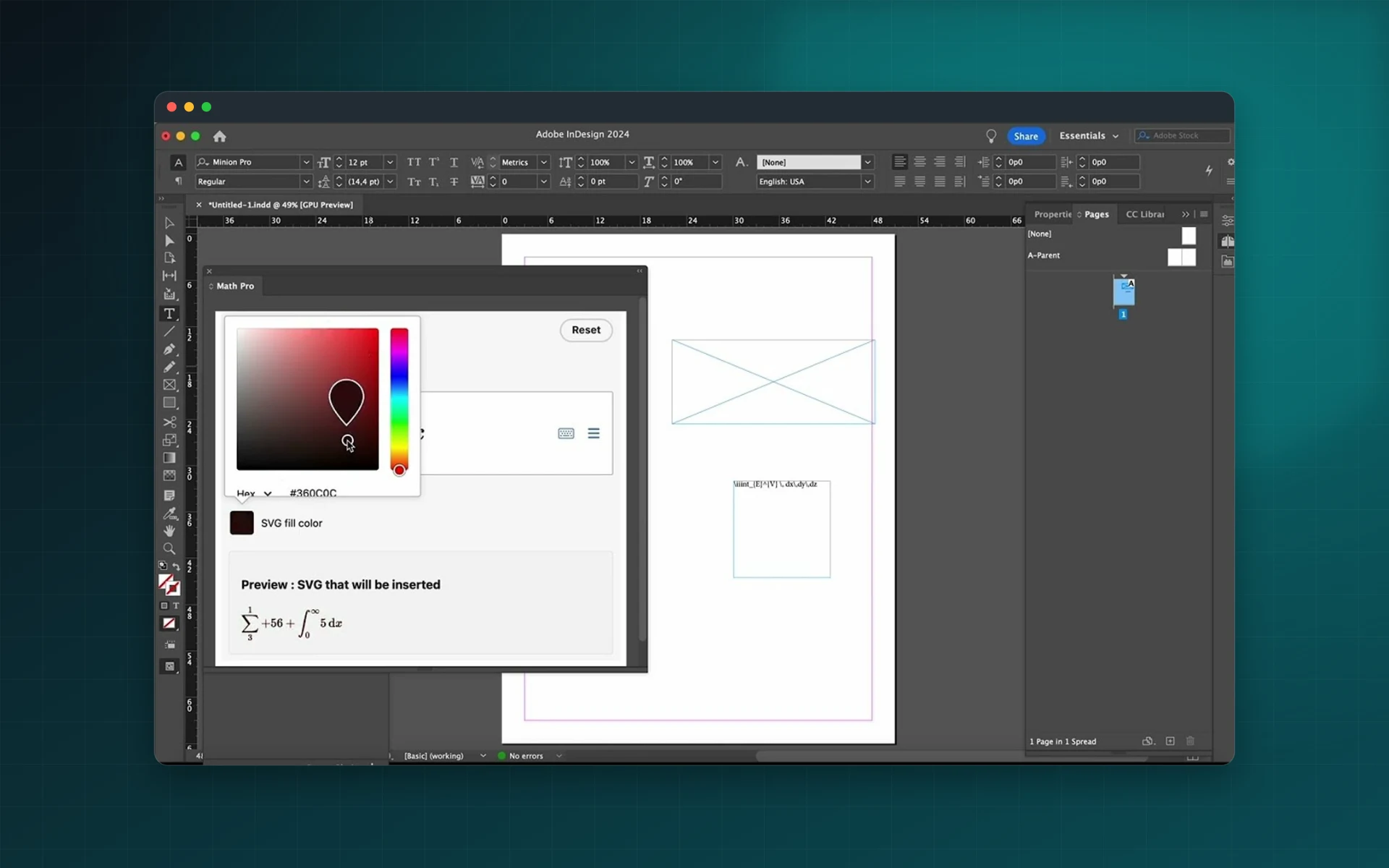
Task: Open the Metrics kerning dropdown
Action: pos(544,162)
